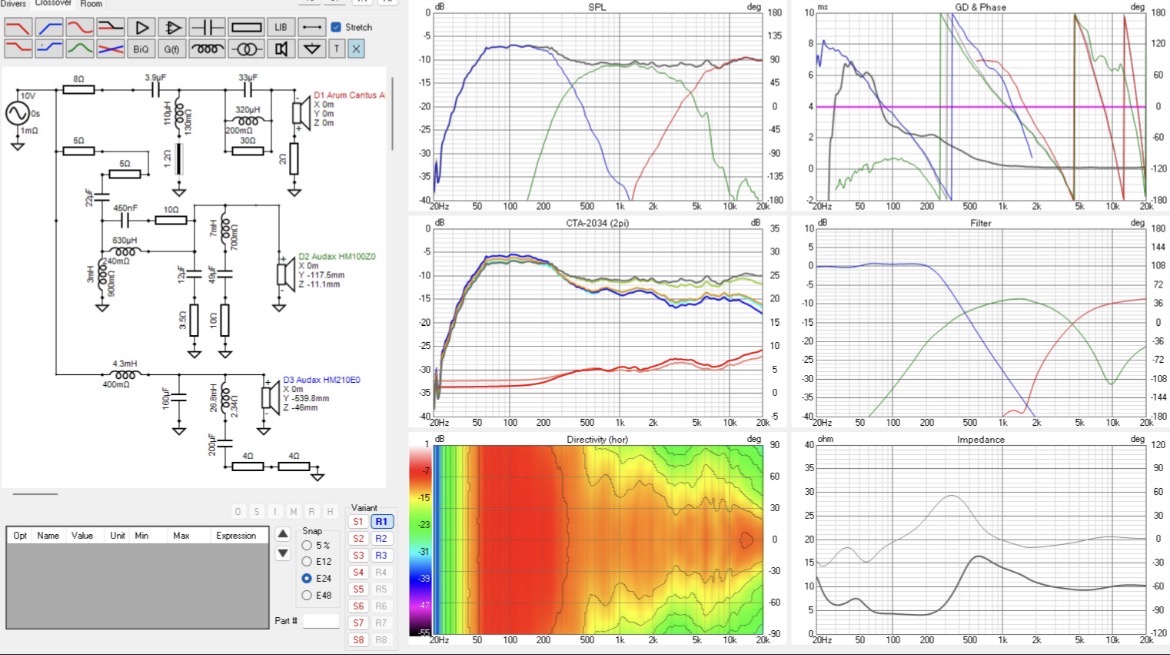Choose the E48 snap radio button

(307, 595)
